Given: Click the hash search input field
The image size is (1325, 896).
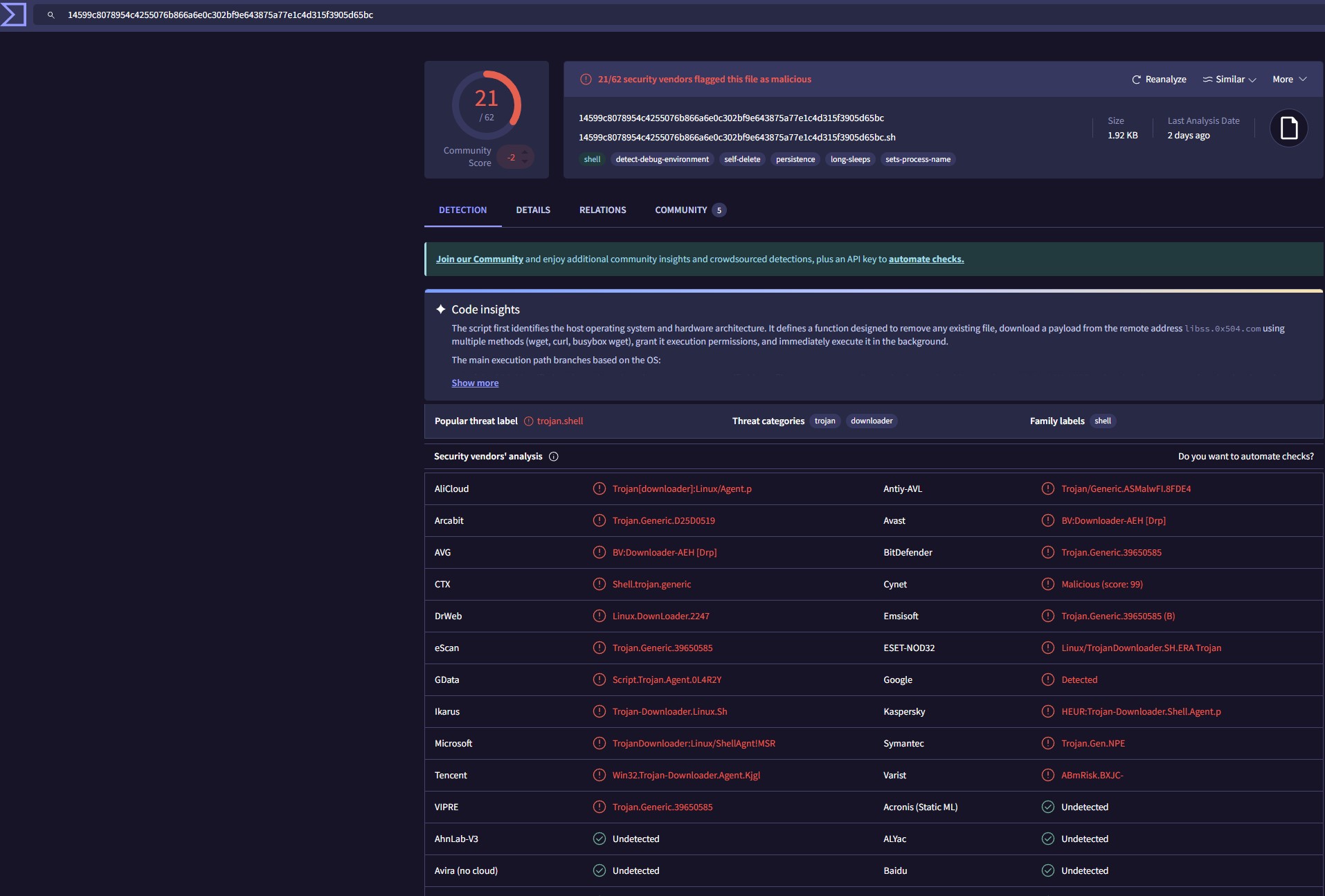Looking at the screenshot, I should click(678, 15).
